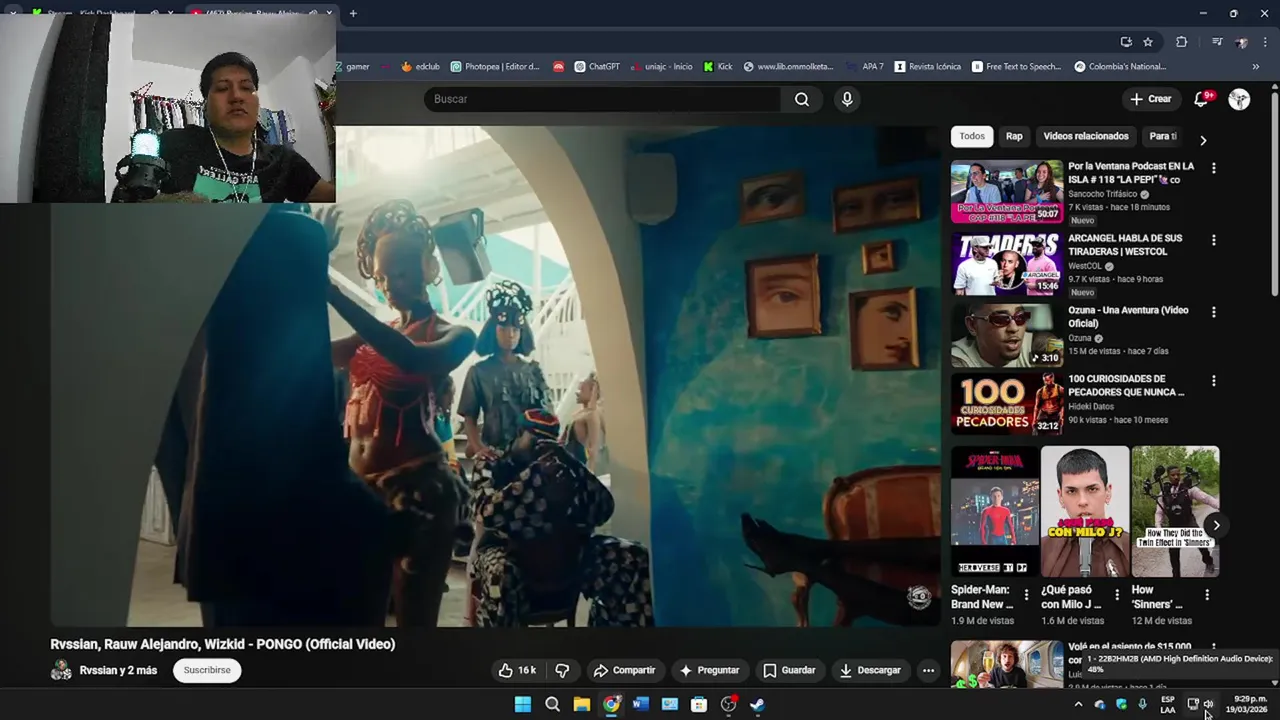The height and width of the screenshot is (720, 1280).
Task: Open File Explorer from taskbar
Action: coord(581,704)
